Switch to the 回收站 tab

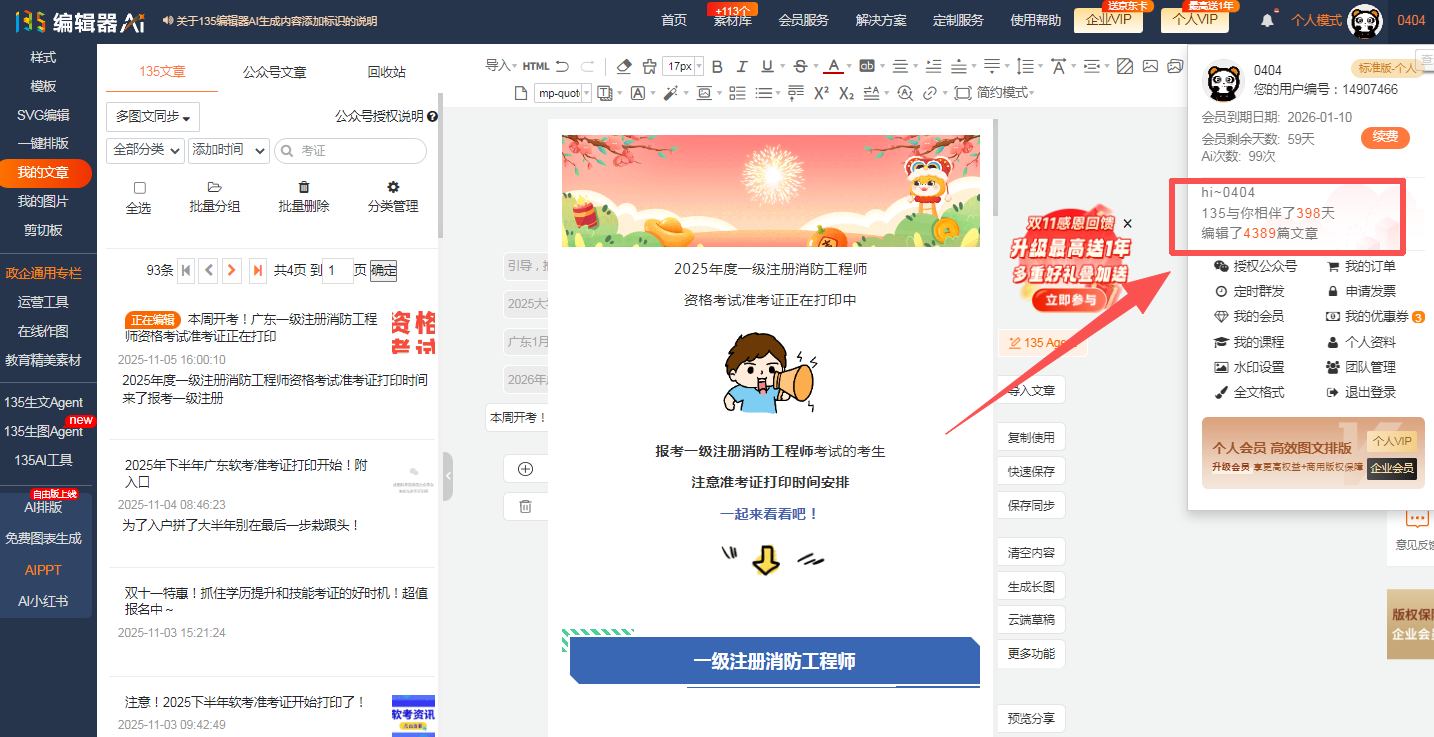[386, 72]
